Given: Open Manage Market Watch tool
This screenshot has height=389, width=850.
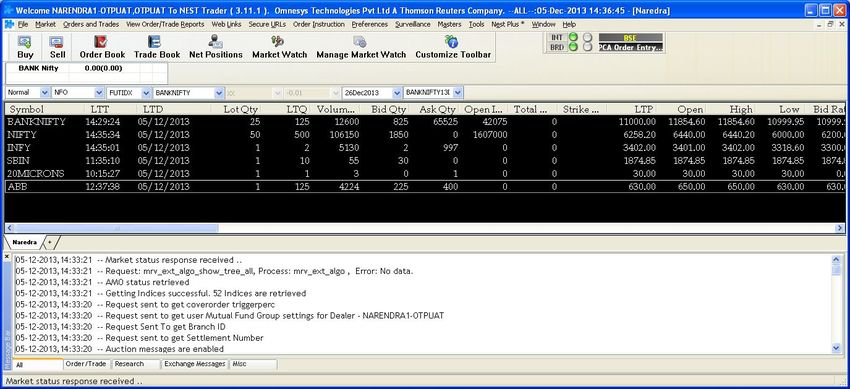Looking at the screenshot, I should [361, 47].
